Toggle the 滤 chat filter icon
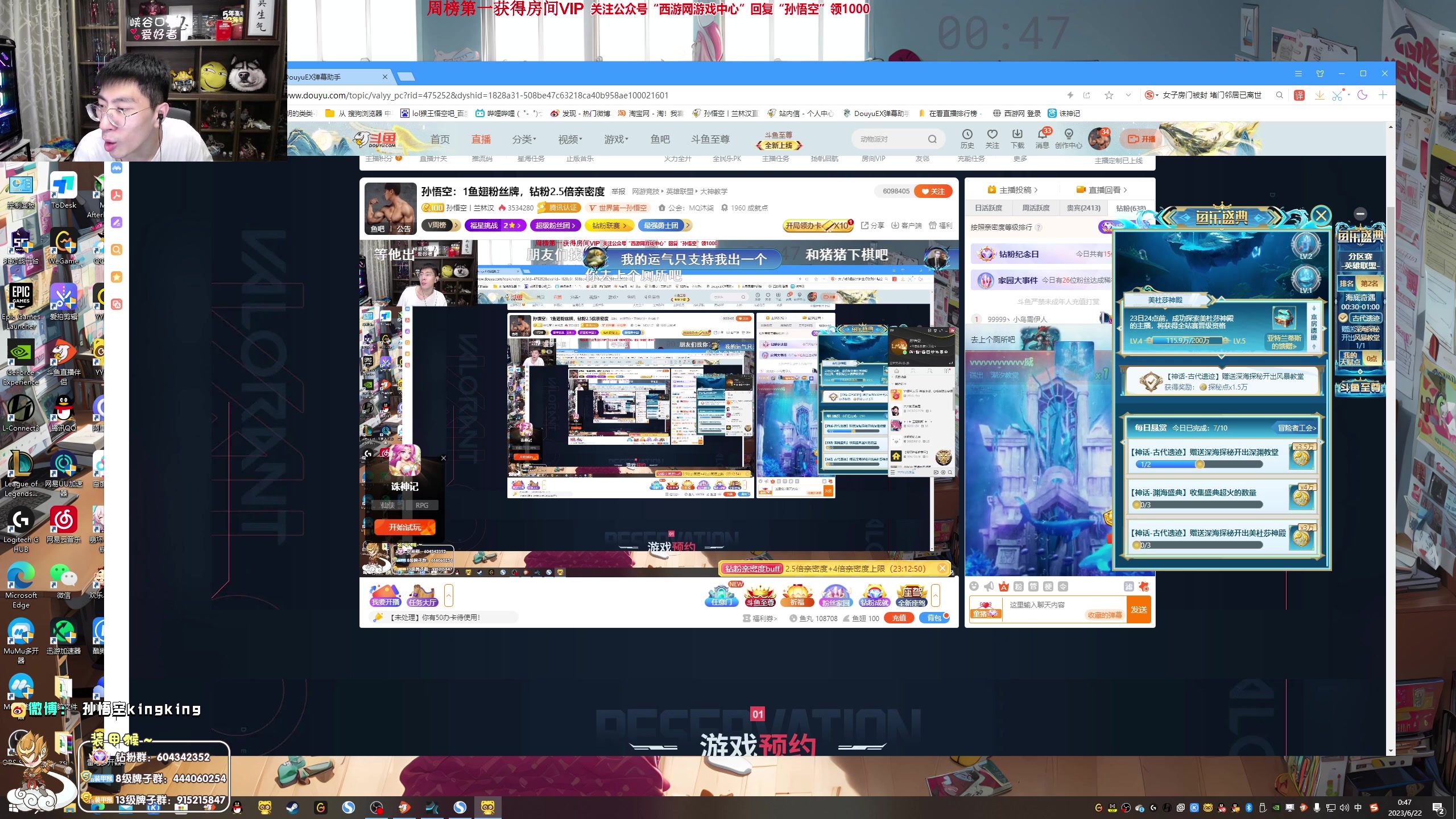Screen dimensions: 1456x819 click(1129, 586)
